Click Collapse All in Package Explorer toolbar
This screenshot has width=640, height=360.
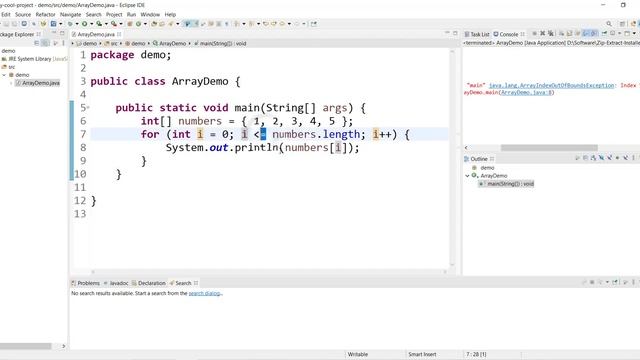[37, 43]
